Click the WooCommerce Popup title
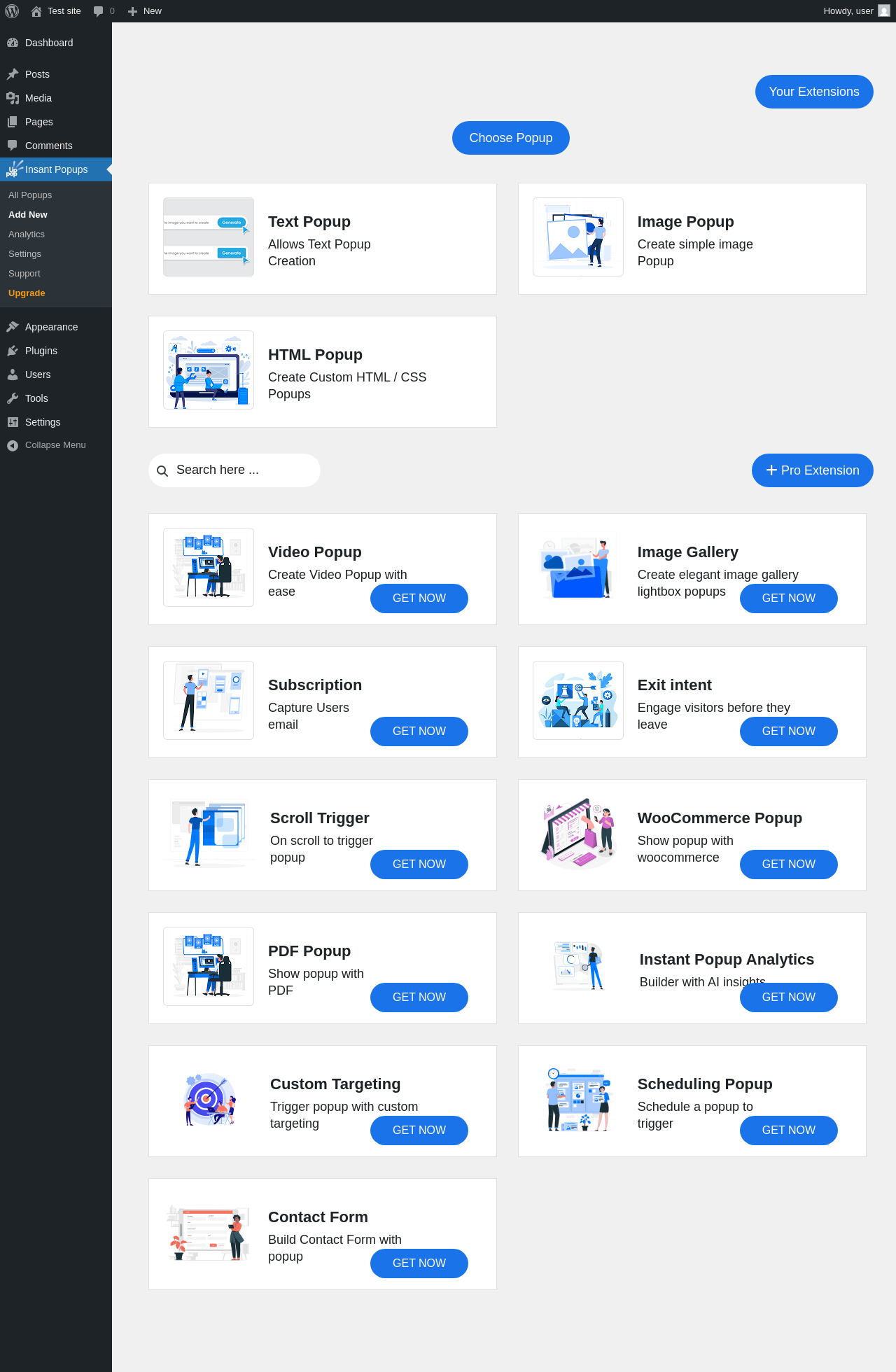 tap(720, 818)
